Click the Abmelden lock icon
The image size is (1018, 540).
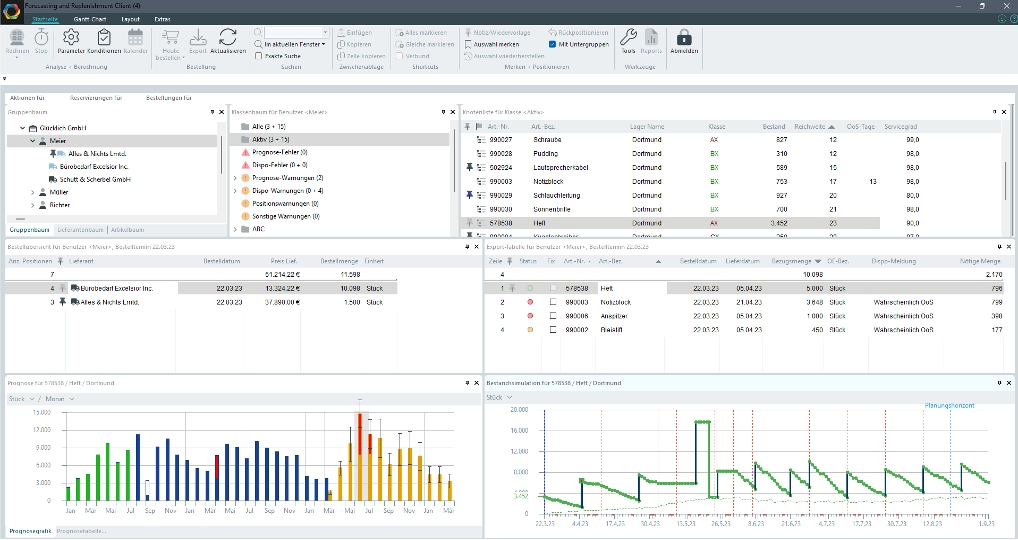pos(685,37)
